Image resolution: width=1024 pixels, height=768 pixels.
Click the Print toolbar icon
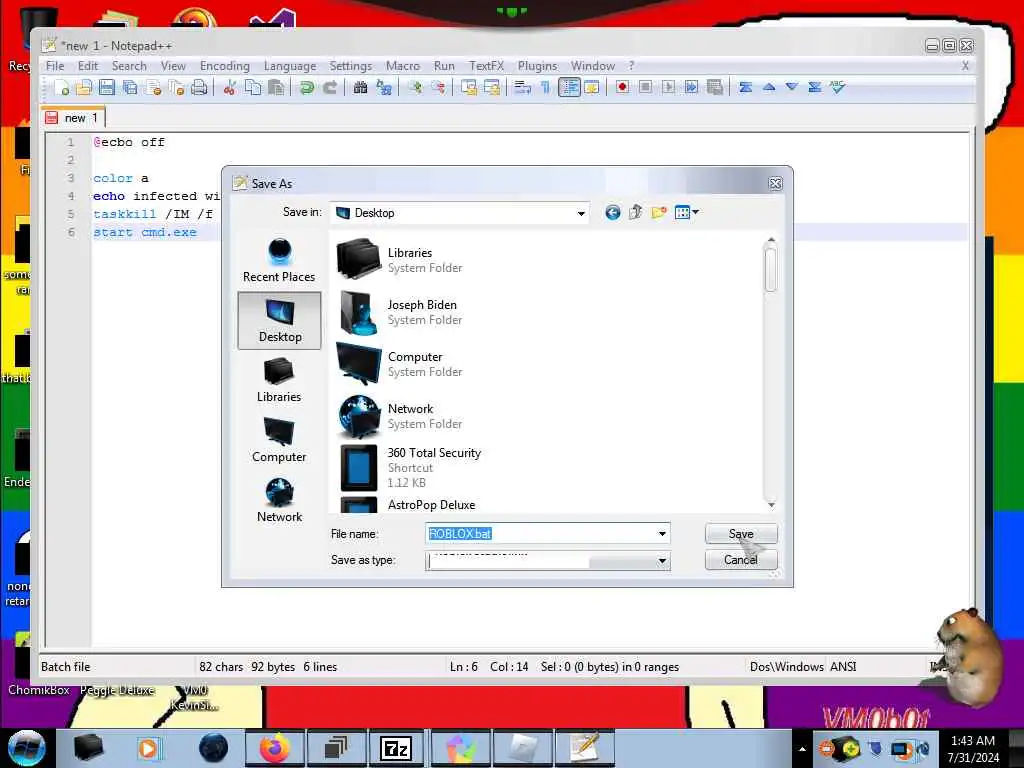click(199, 88)
